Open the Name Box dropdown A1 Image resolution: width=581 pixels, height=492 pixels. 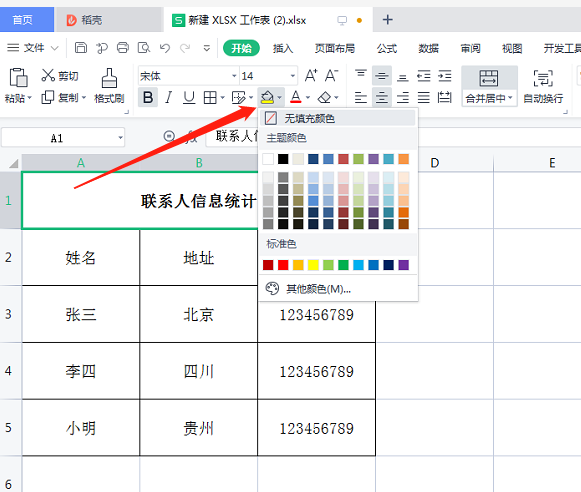(x=120, y=138)
